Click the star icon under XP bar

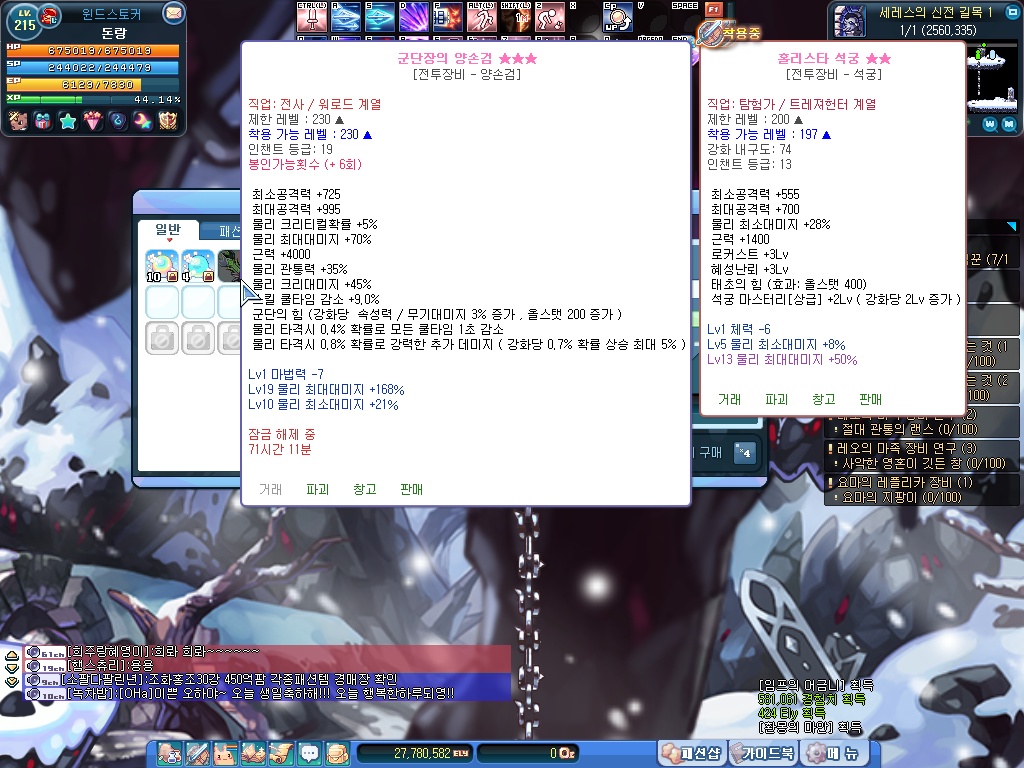(x=67, y=121)
